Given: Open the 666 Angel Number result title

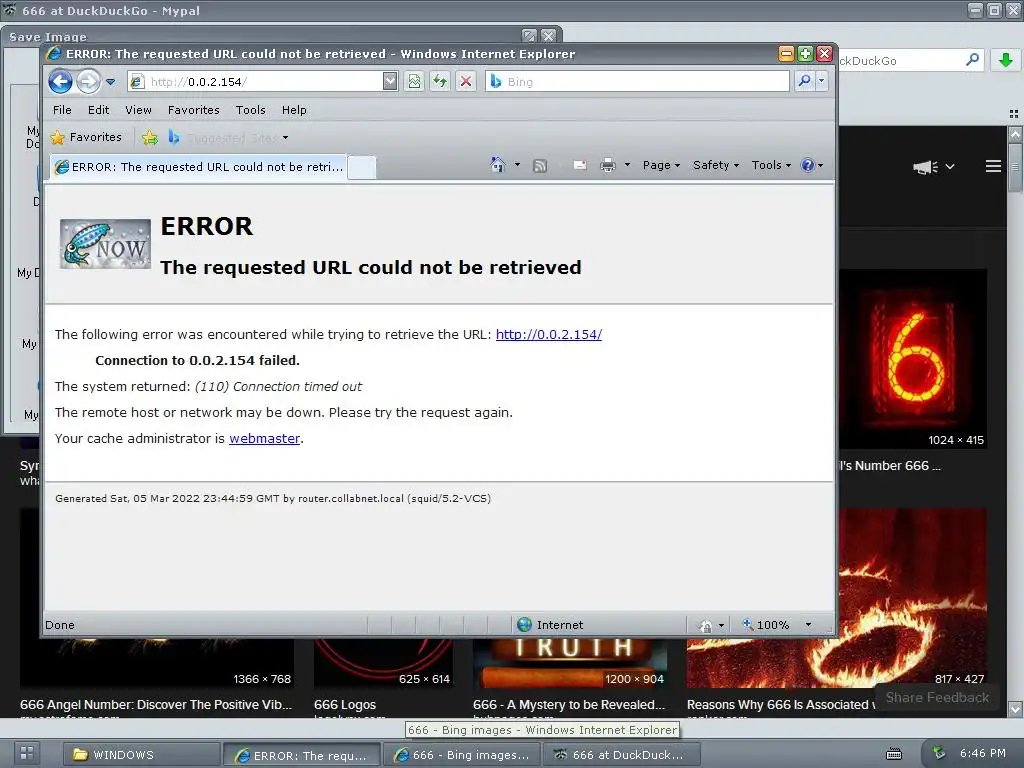Looking at the screenshot, I should [x=156, y=705].
